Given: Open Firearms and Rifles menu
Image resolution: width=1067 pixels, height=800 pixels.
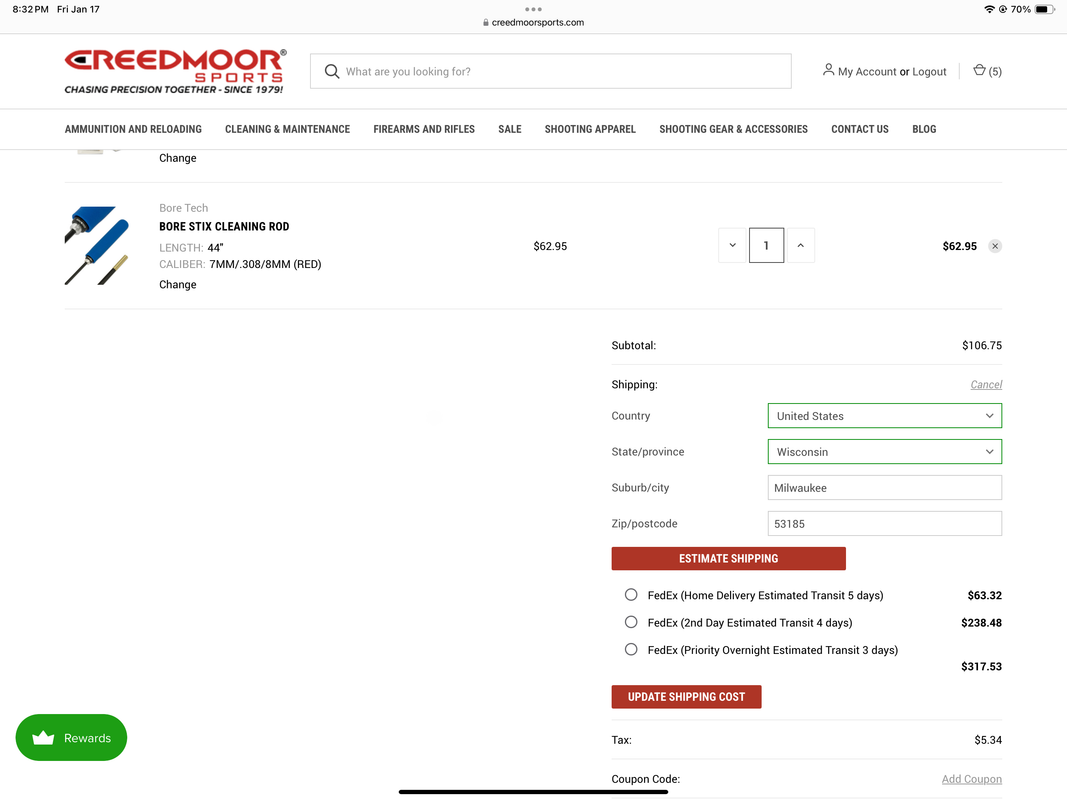Looking at the screenshot, I should tap(424, 129).
